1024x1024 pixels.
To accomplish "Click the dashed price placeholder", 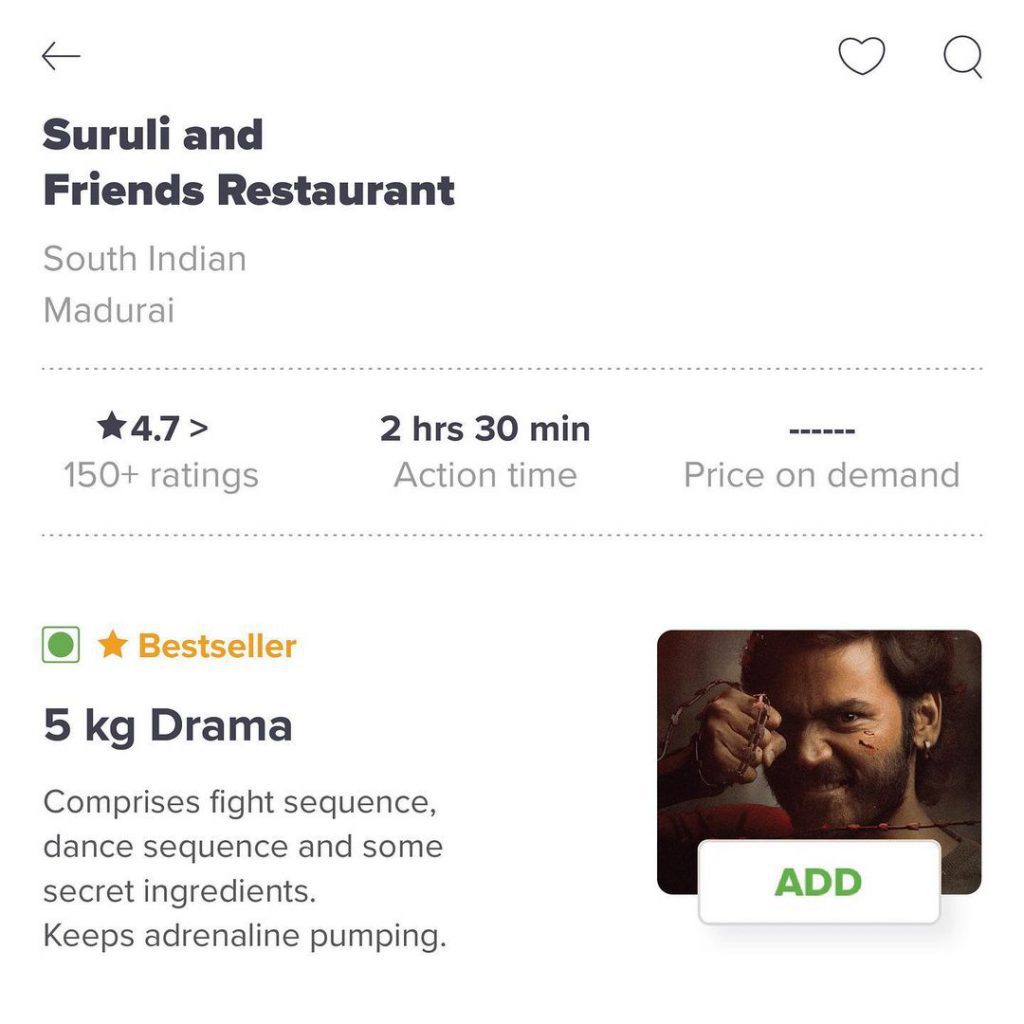I will pyautogui.click(x=822, y=431).
